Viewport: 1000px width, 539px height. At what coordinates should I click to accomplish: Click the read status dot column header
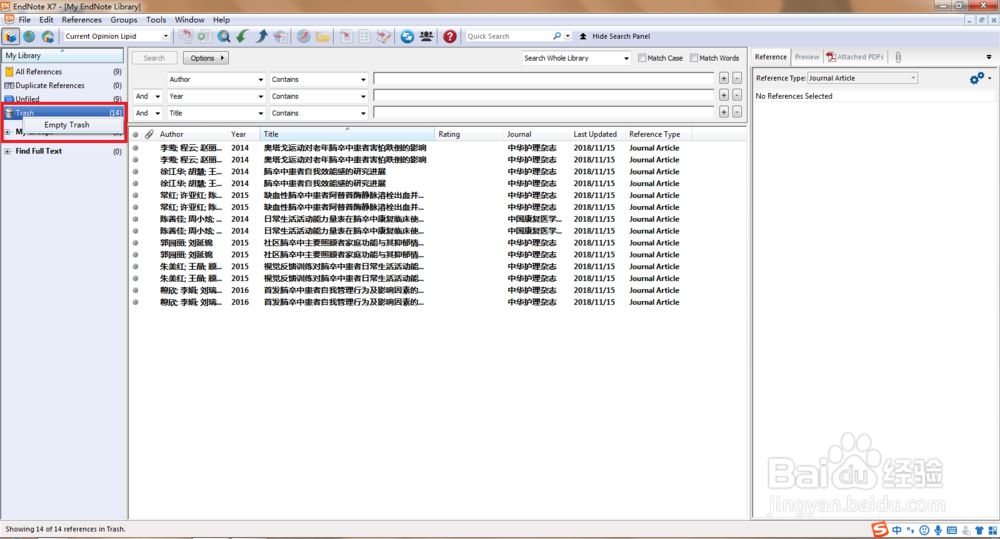(135, 135)
